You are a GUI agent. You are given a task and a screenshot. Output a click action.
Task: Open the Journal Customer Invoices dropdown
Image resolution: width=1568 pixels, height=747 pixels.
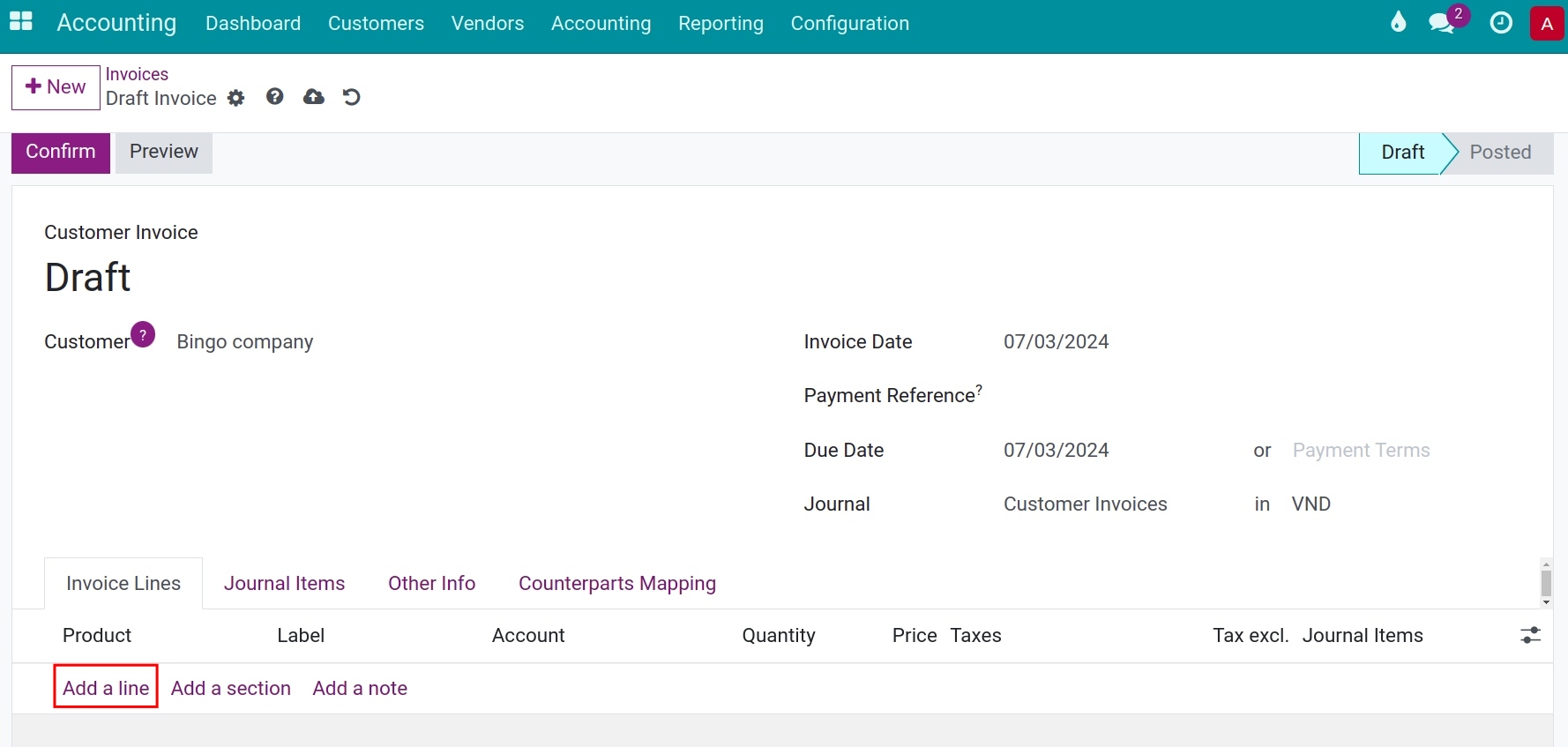(x=1086, y=504)
